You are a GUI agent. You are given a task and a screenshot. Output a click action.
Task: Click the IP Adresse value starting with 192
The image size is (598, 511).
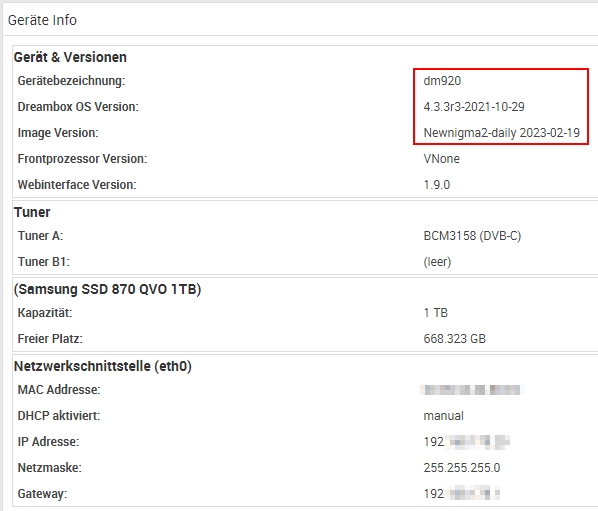click(x=466, y=442)
